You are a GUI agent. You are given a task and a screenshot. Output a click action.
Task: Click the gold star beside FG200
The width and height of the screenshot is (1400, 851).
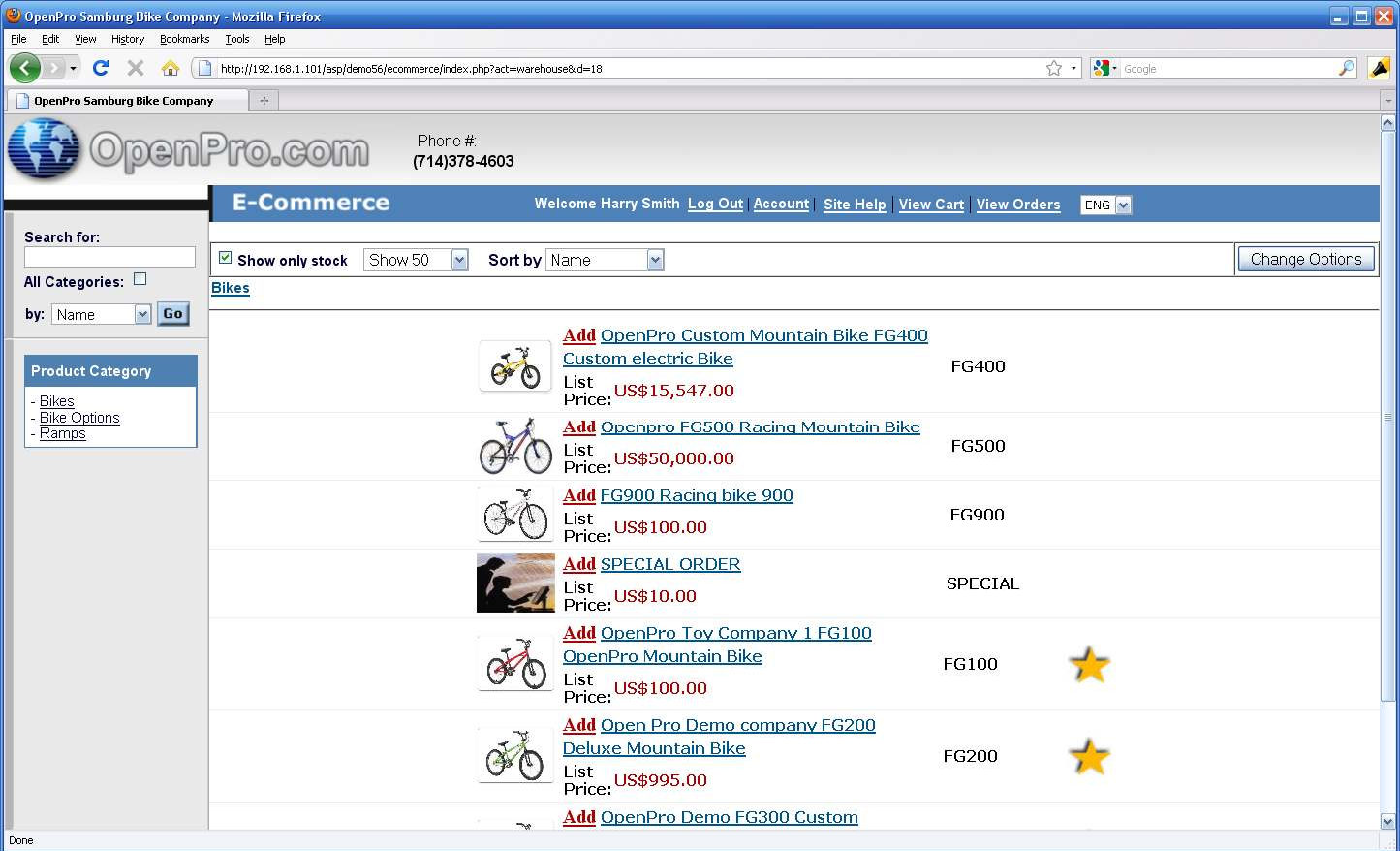point(1089,757)
